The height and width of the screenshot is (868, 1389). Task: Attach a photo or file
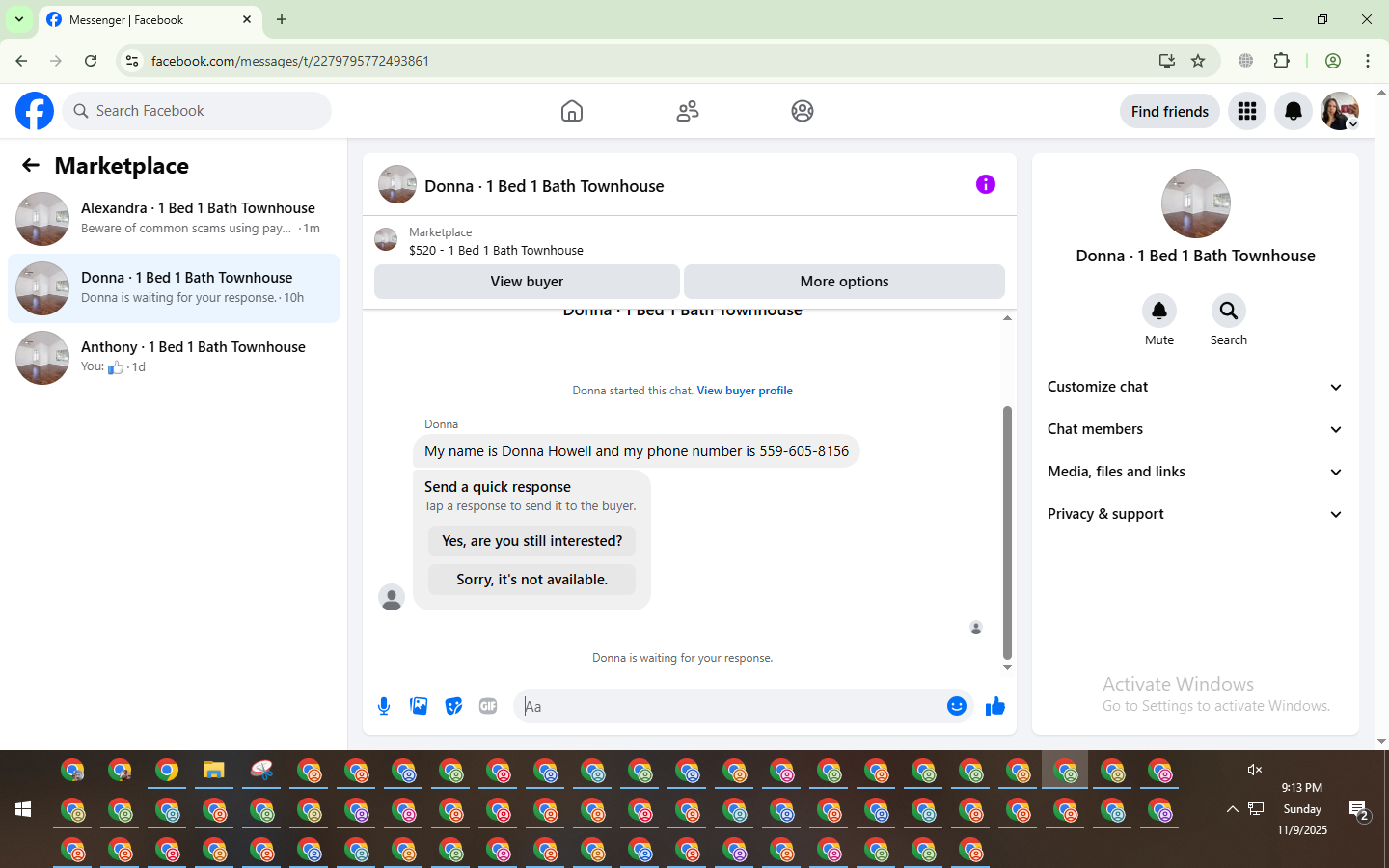(419, 706)
